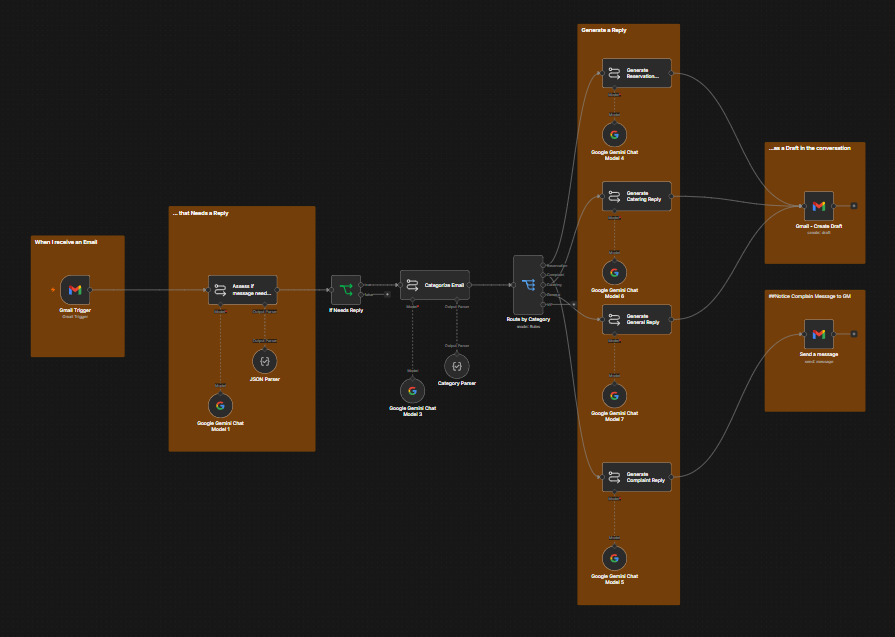895x637 pixels.
Task: Click the Model connector under Categorize Email
Action: (x=412, y=300)
